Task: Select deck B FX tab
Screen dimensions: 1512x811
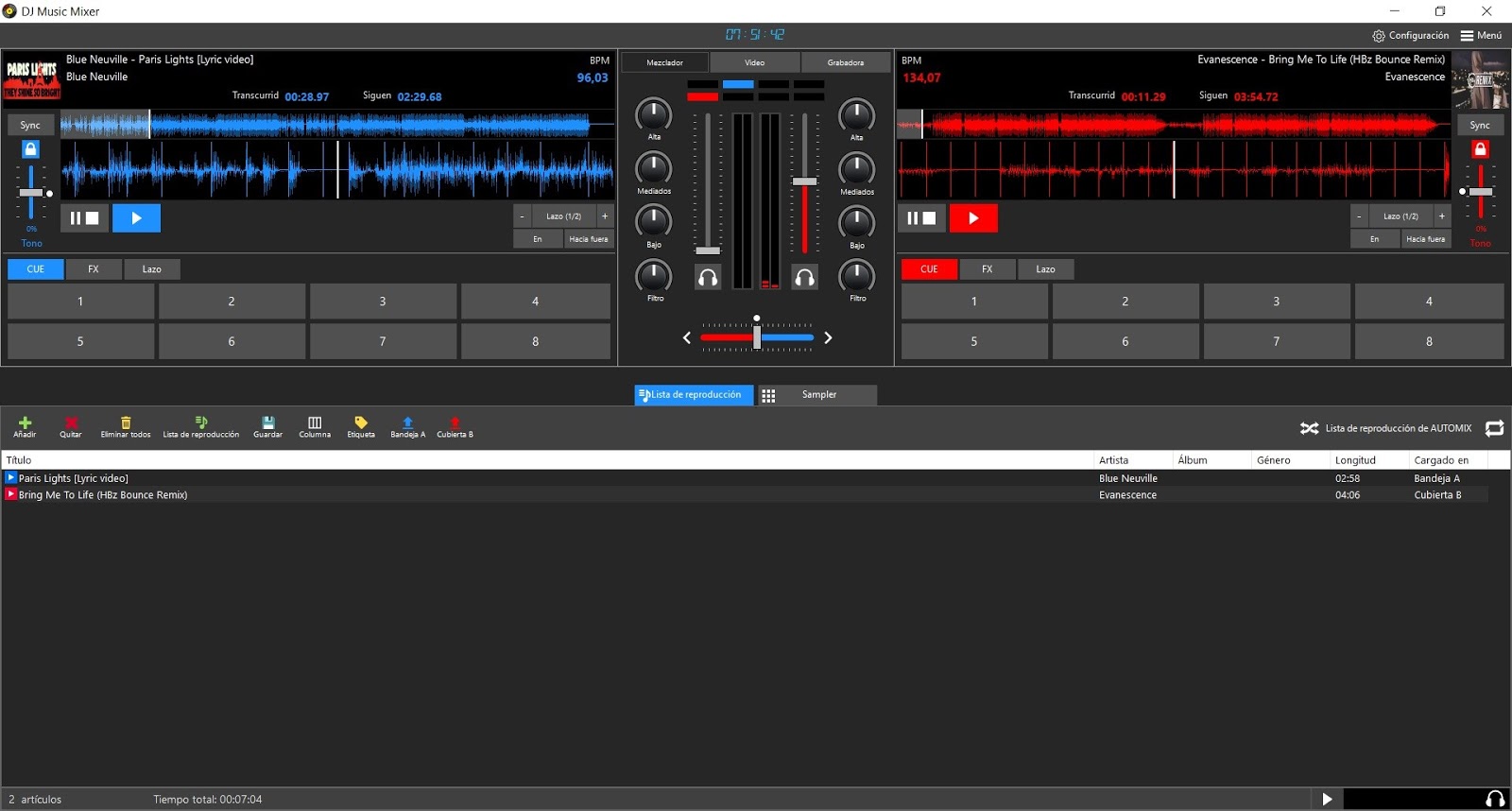Action: pos(988,269)
